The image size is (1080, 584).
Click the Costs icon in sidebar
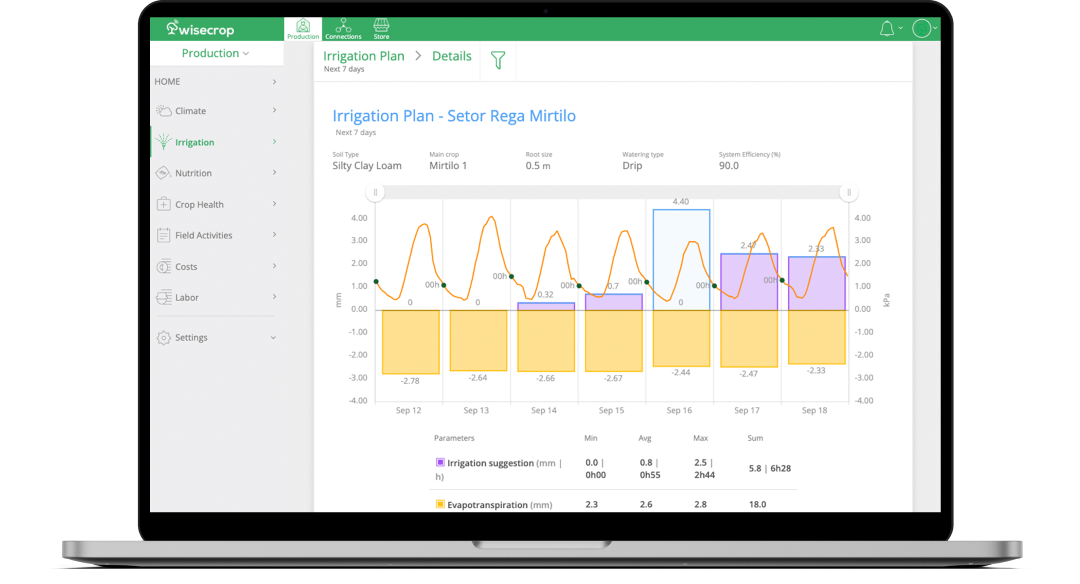[x=163, y=267]
